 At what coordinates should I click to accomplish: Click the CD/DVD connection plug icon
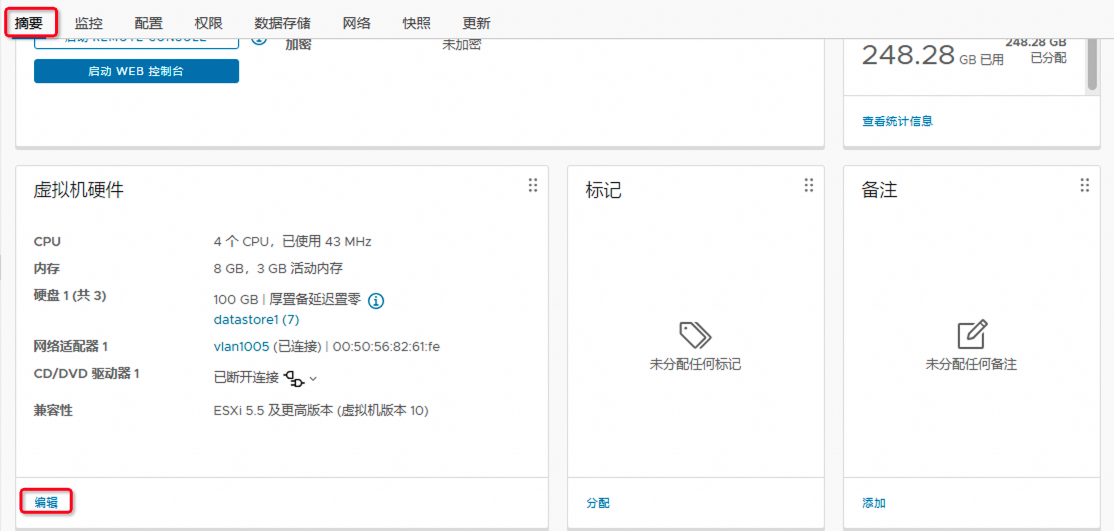coord(293,378)
